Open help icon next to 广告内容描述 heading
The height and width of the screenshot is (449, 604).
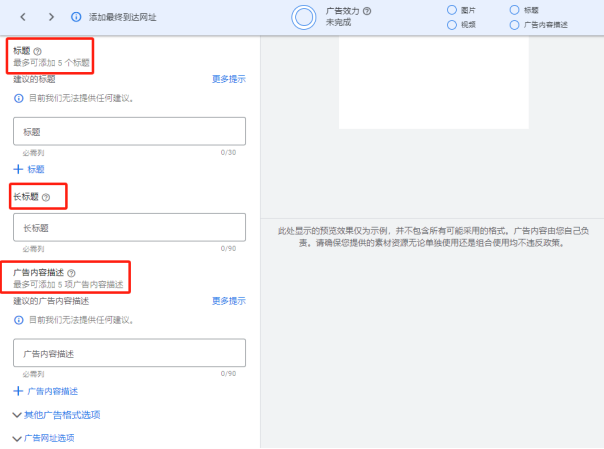coord(71,273)
